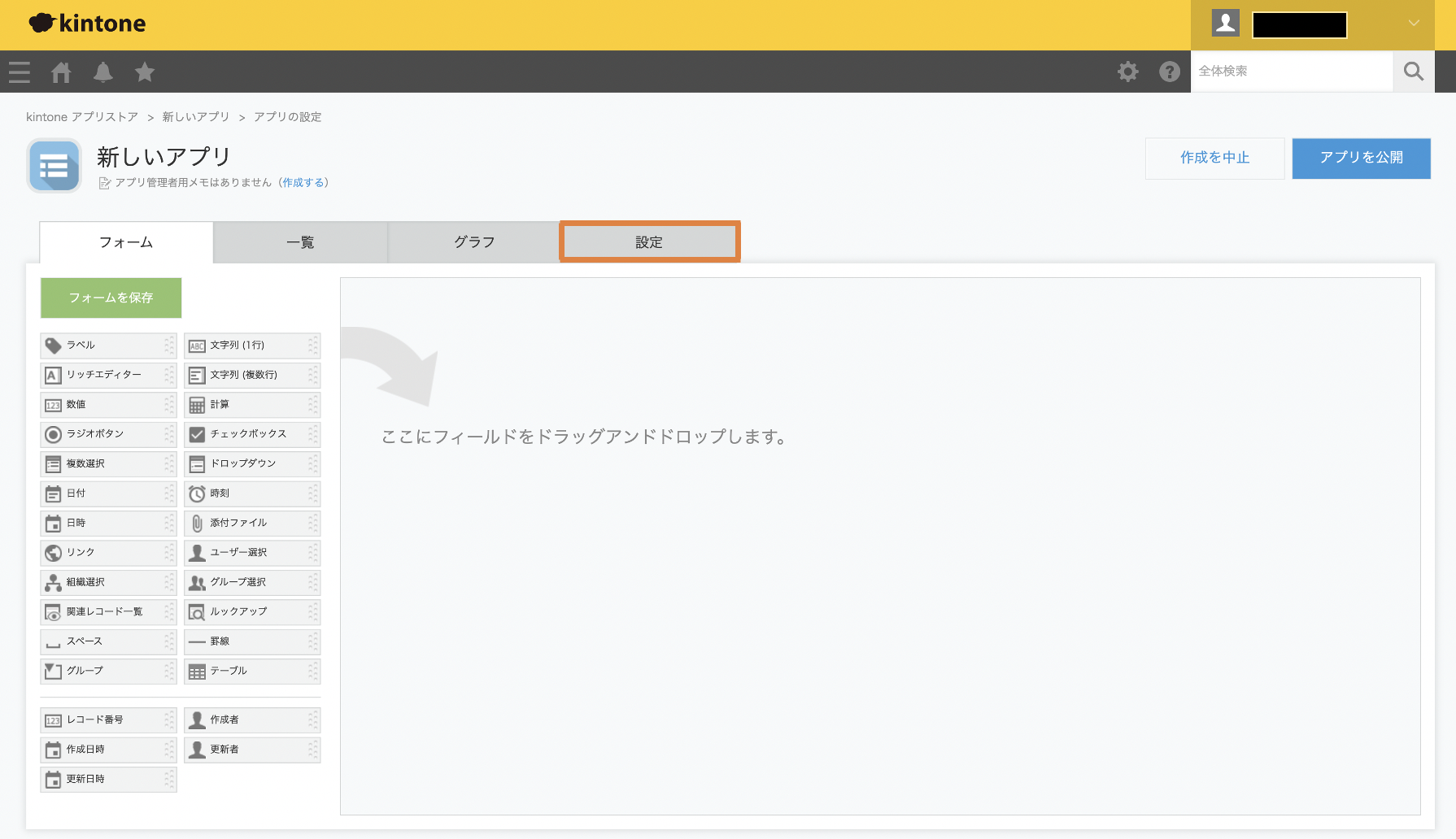This screenshot has width=1456, height=839.
Task: Switch to the 一覧 tab
Action: (300, 242)
